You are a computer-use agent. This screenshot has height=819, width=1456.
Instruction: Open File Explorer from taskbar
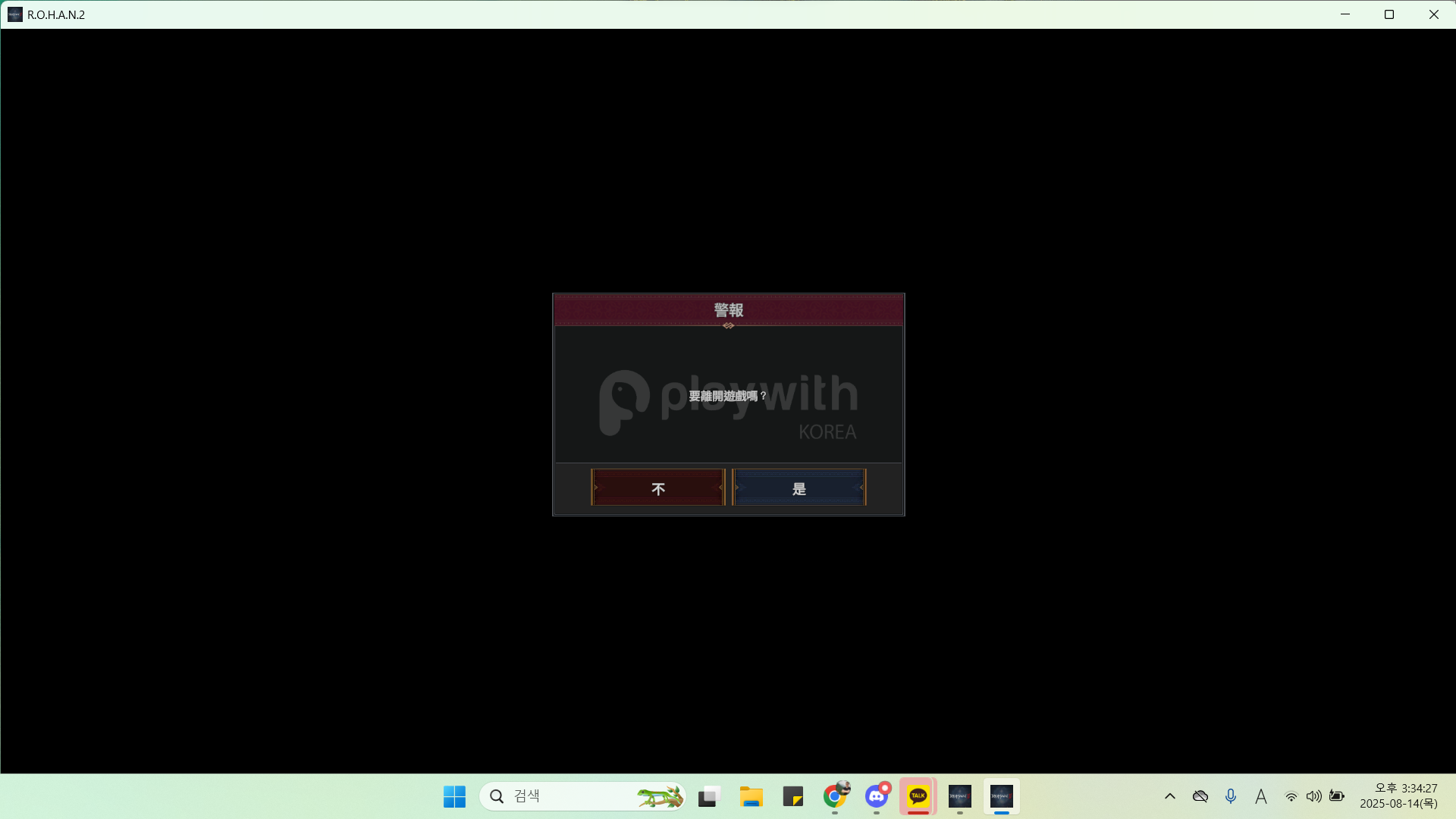click(751, 796)
